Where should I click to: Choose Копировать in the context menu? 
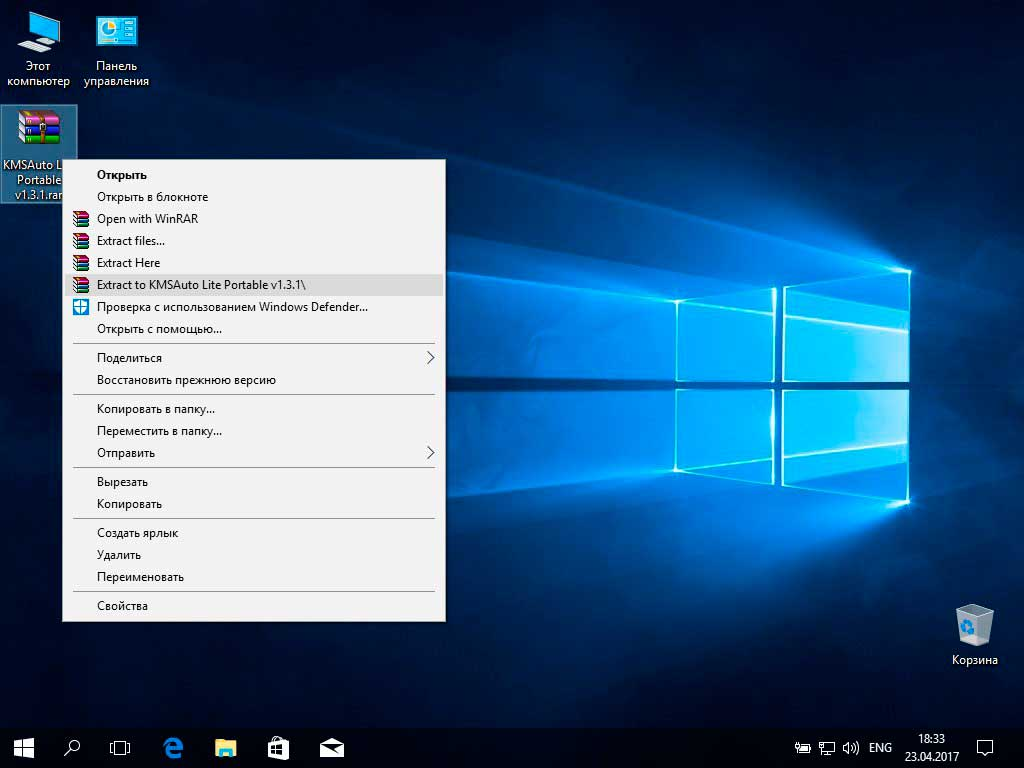click(254, 504)
